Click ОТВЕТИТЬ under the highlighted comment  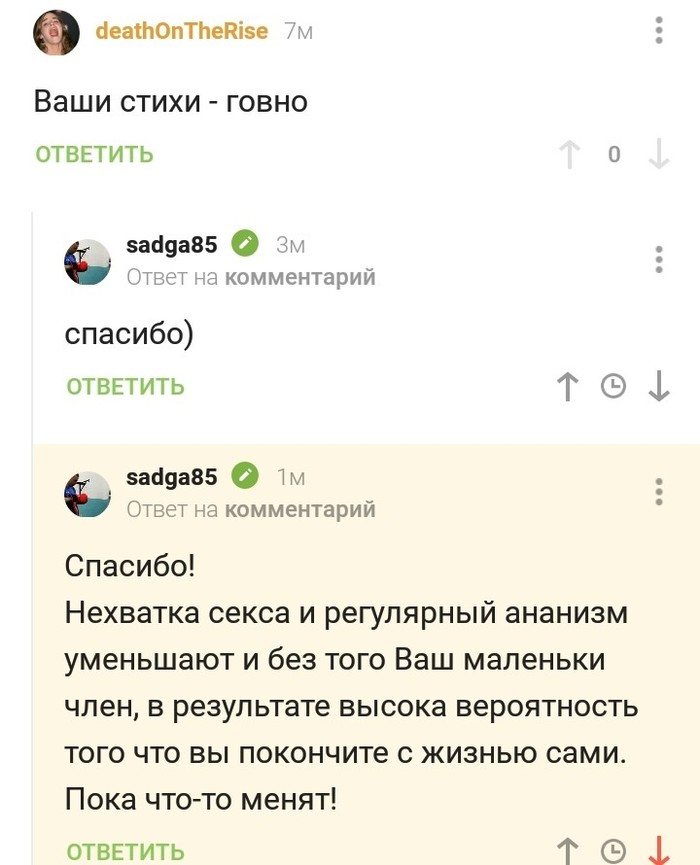click(x=123, y=853)
